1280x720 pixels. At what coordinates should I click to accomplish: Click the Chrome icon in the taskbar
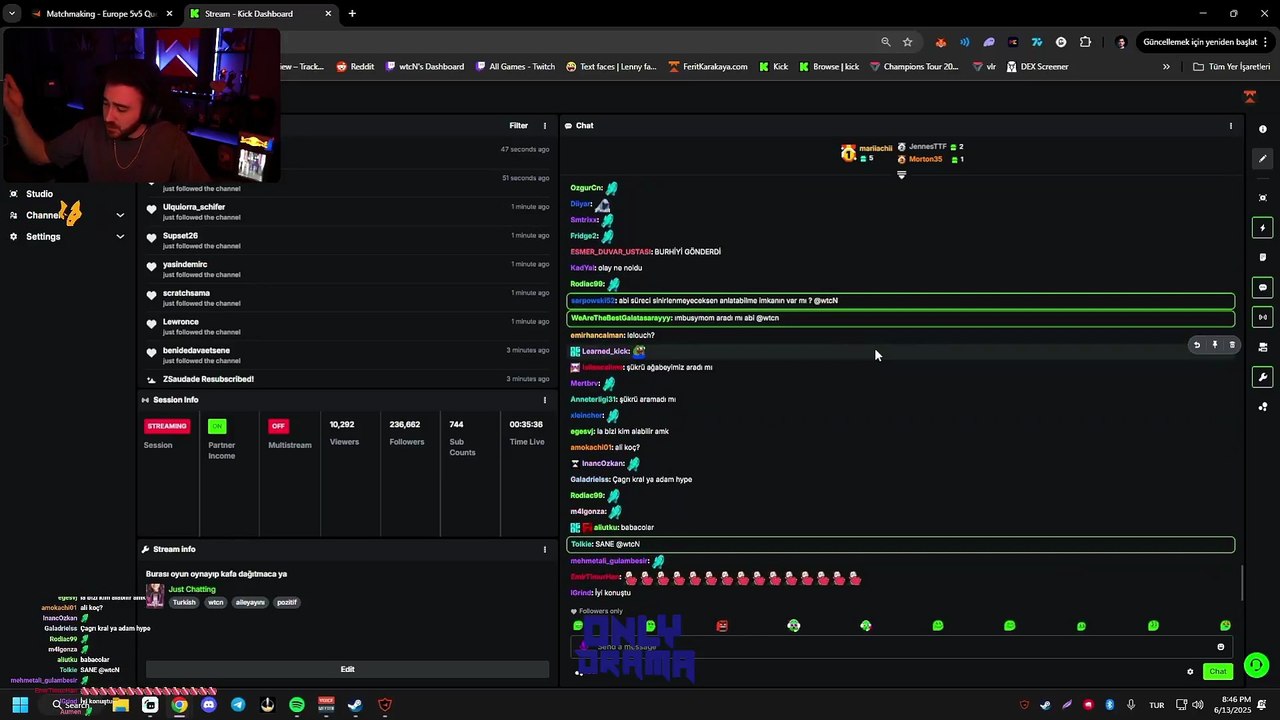pos(179,705)
